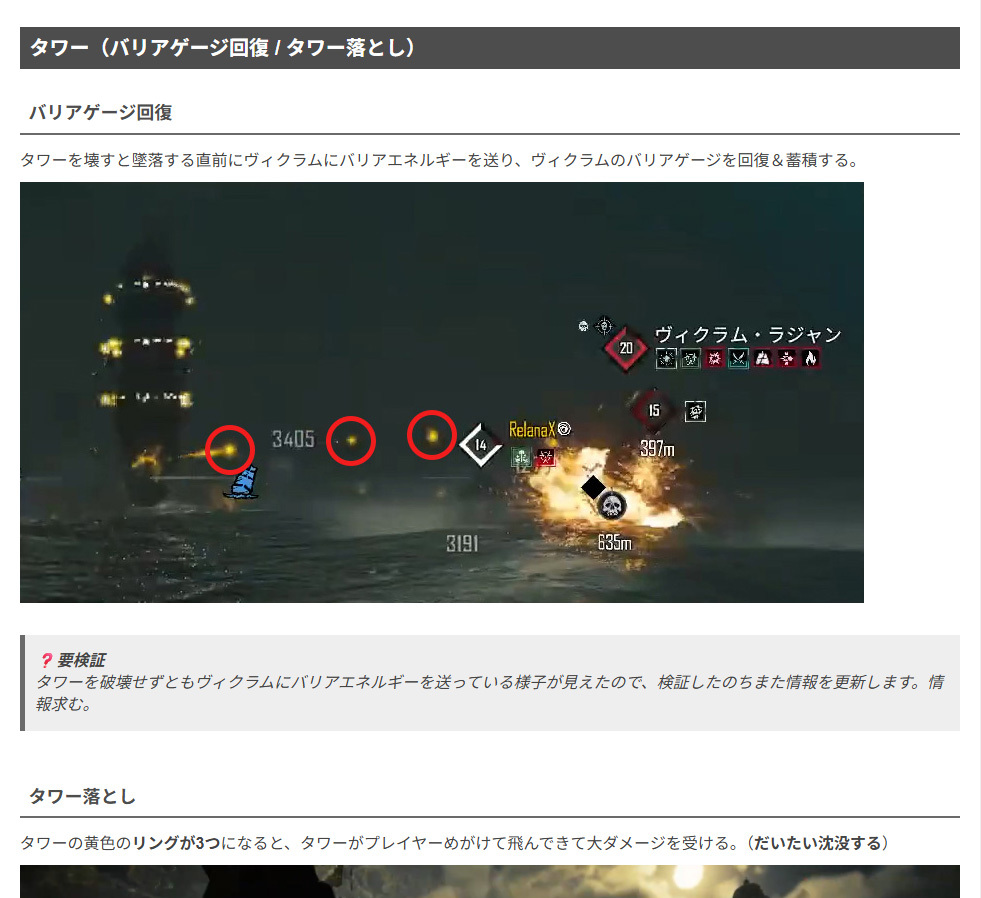Click the 397m distance label
The image size is (981, 898).
[x=657, y=448]
